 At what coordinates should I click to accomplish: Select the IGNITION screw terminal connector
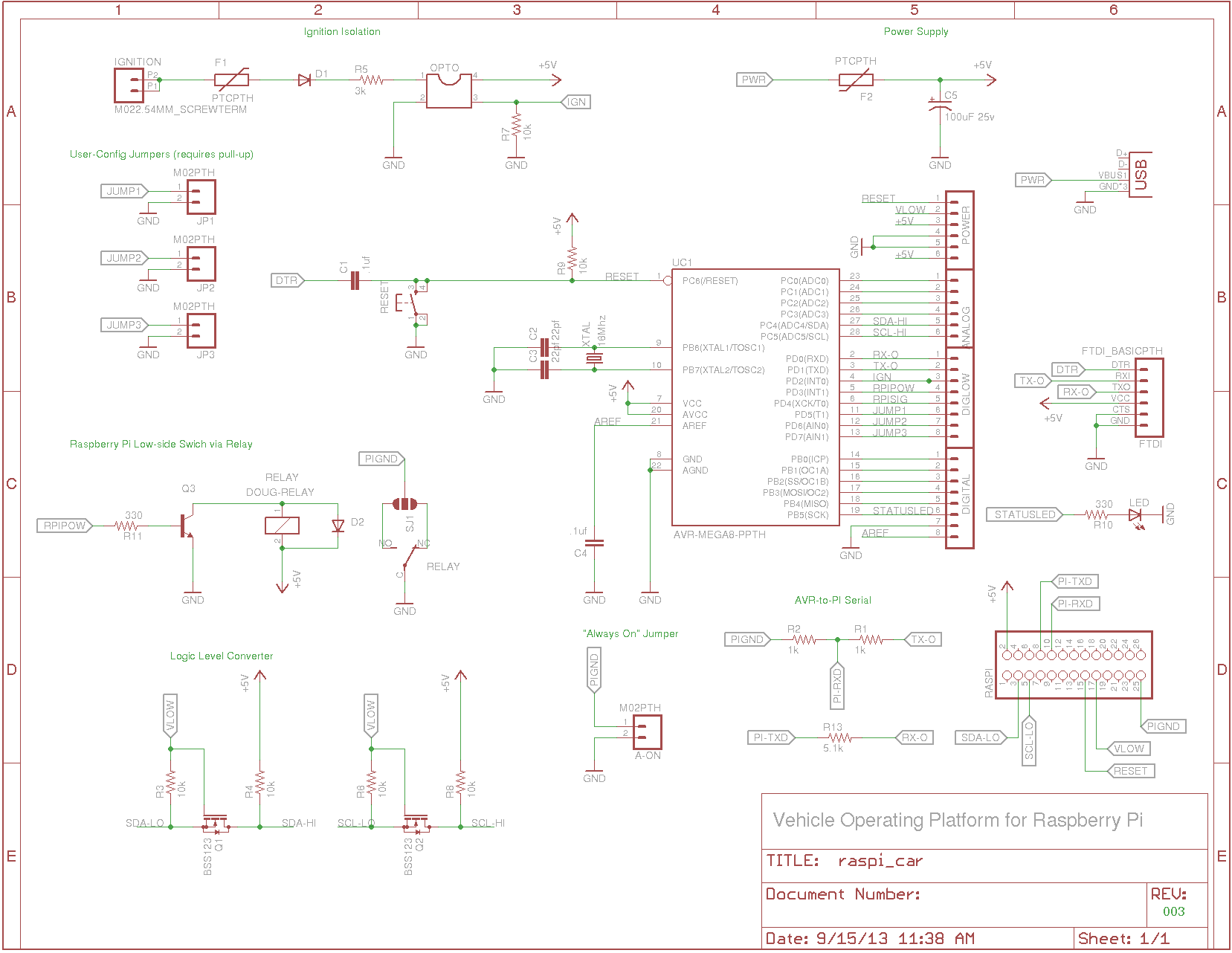129,85
